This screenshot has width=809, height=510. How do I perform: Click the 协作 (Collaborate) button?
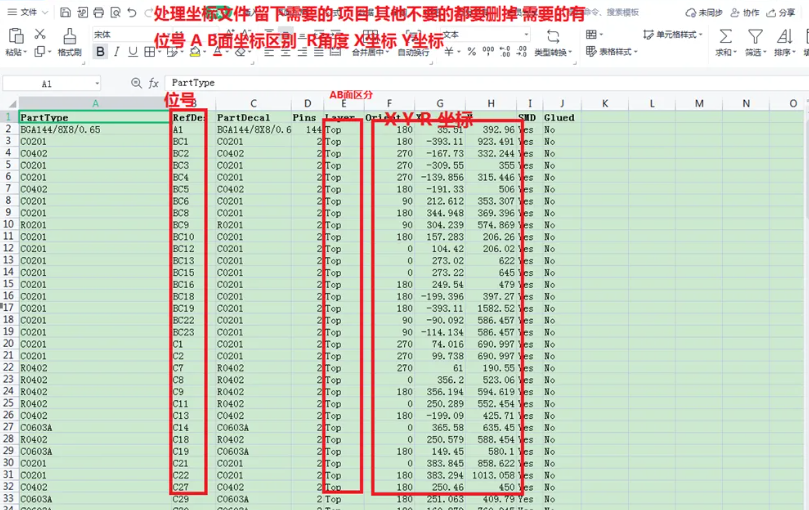(x=741, y=13)
